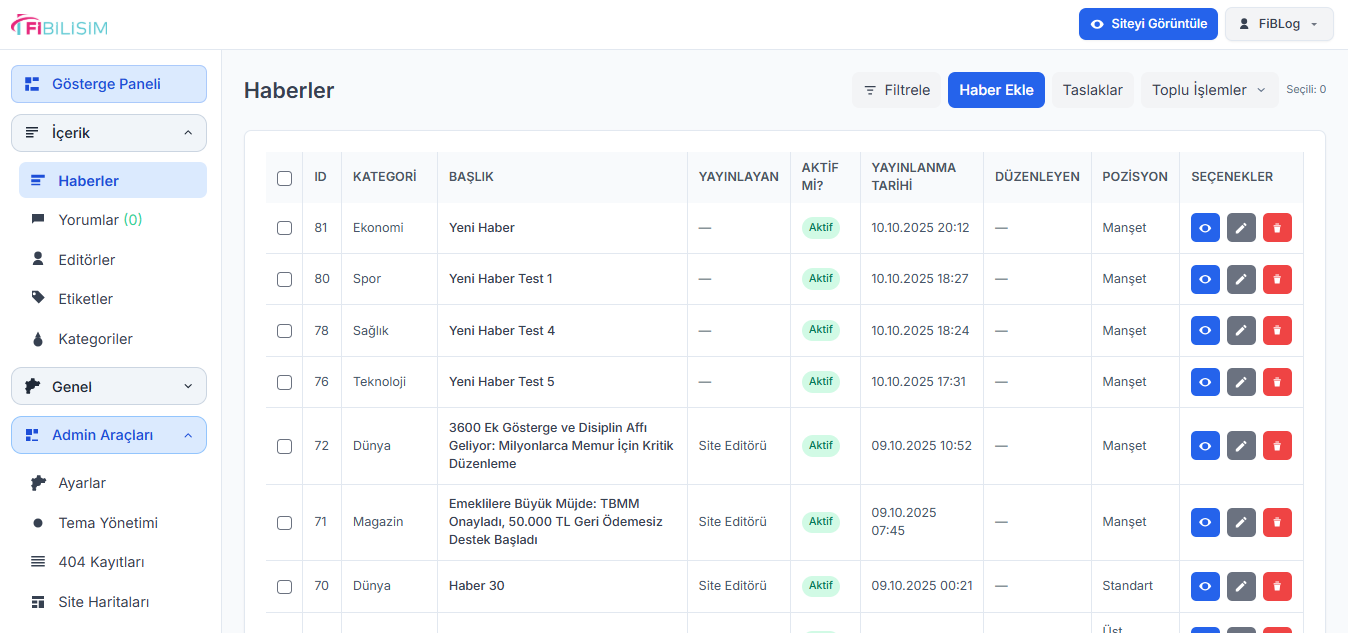Screen dimensions: 1348x633
Task: Click the date '10.10.2025 18:27'
Action: click(x=920, y=279)
